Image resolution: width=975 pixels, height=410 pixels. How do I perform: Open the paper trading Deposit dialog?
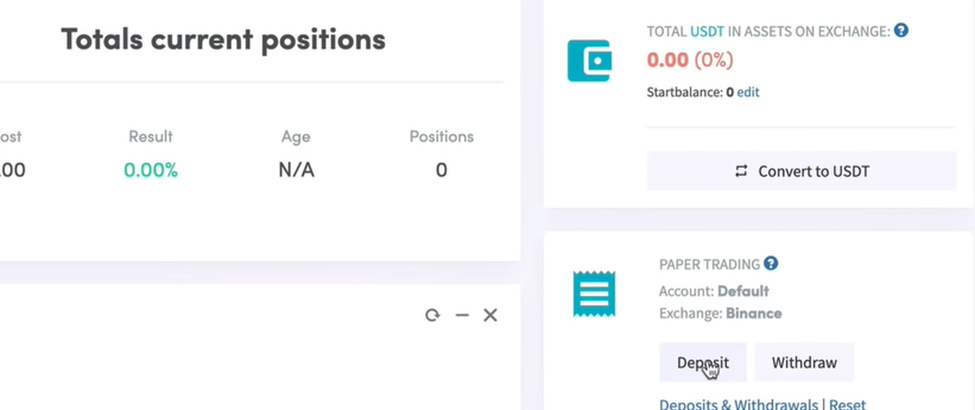(x=703, y=362)
